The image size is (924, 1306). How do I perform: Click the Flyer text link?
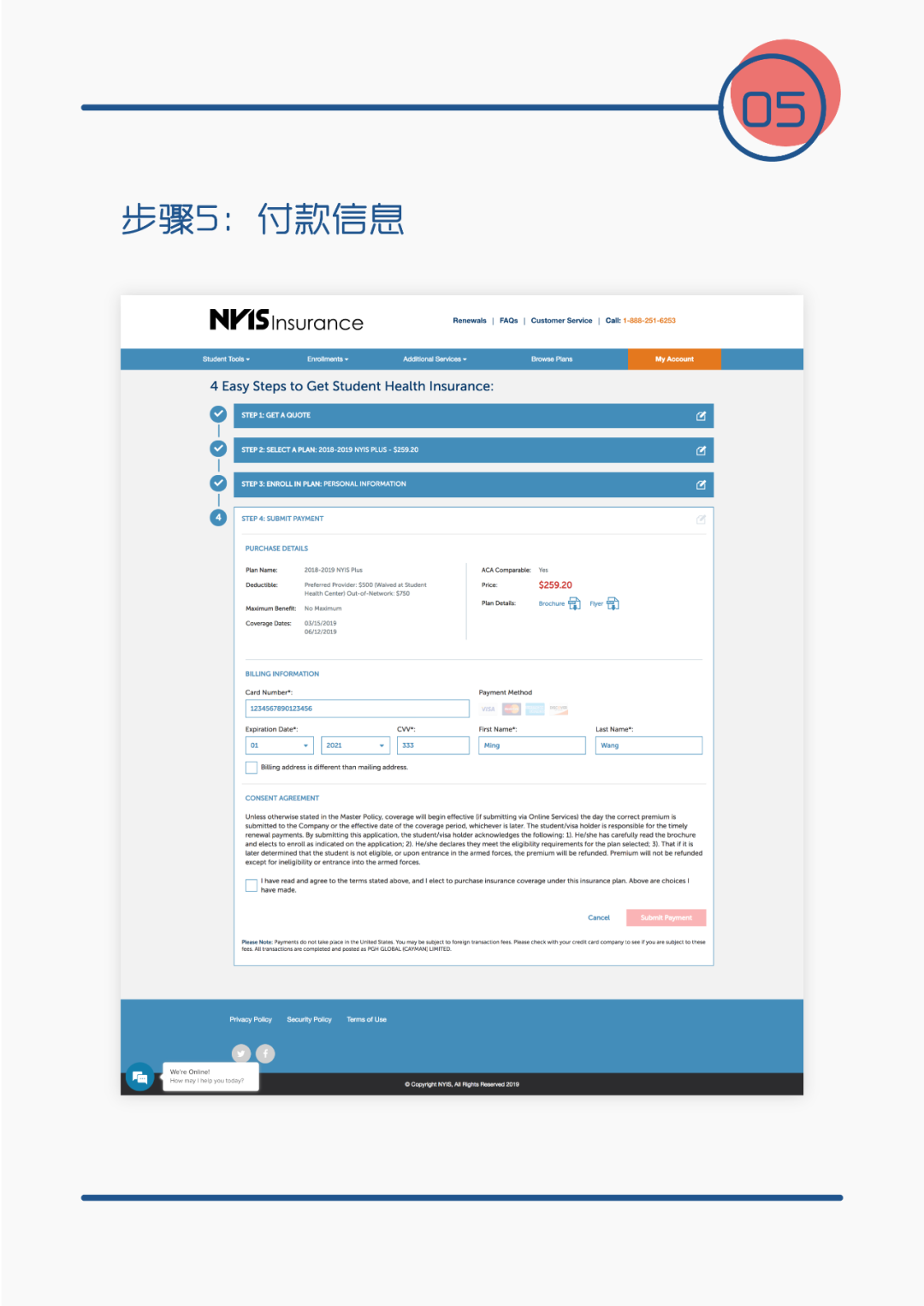coord(596,603)
